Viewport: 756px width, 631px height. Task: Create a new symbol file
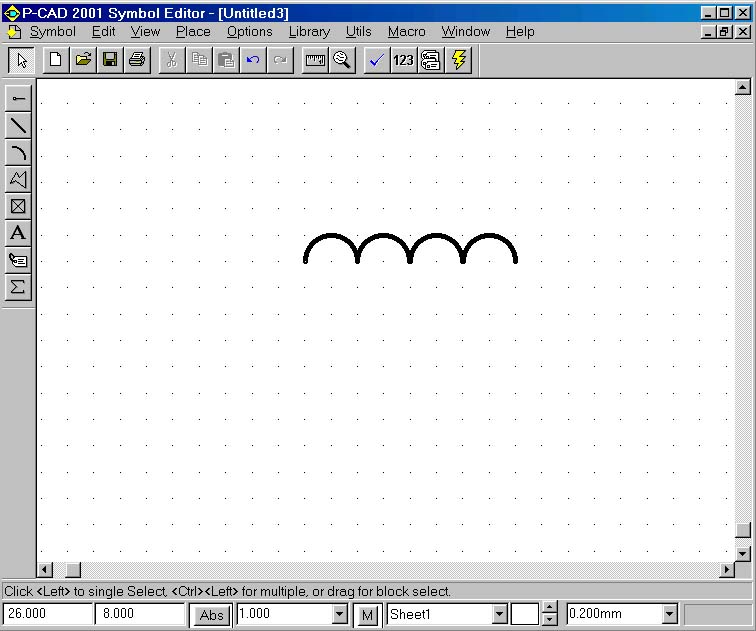tap(56, 60)
